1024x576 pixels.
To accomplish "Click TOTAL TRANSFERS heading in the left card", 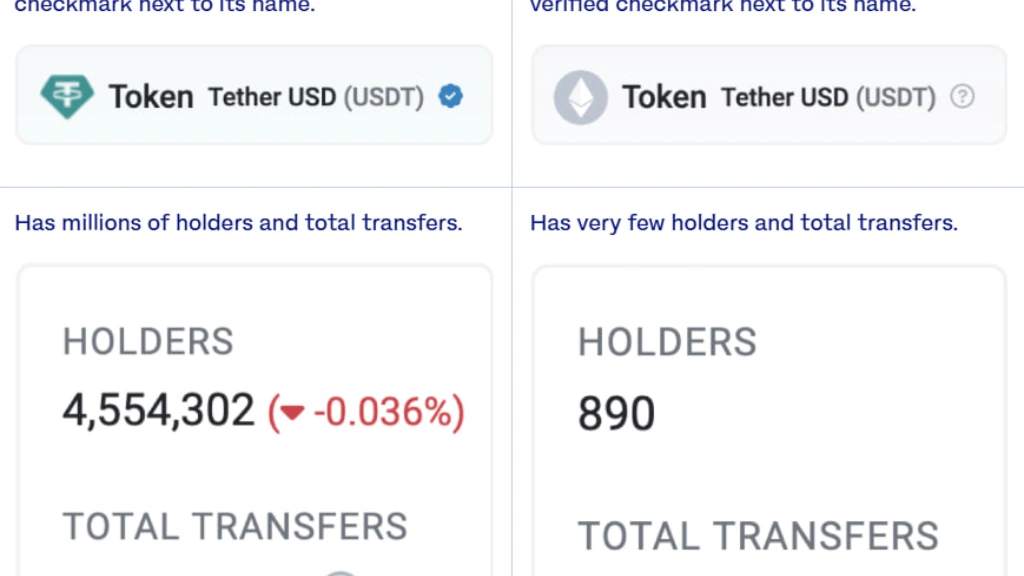I will [234, 527].
